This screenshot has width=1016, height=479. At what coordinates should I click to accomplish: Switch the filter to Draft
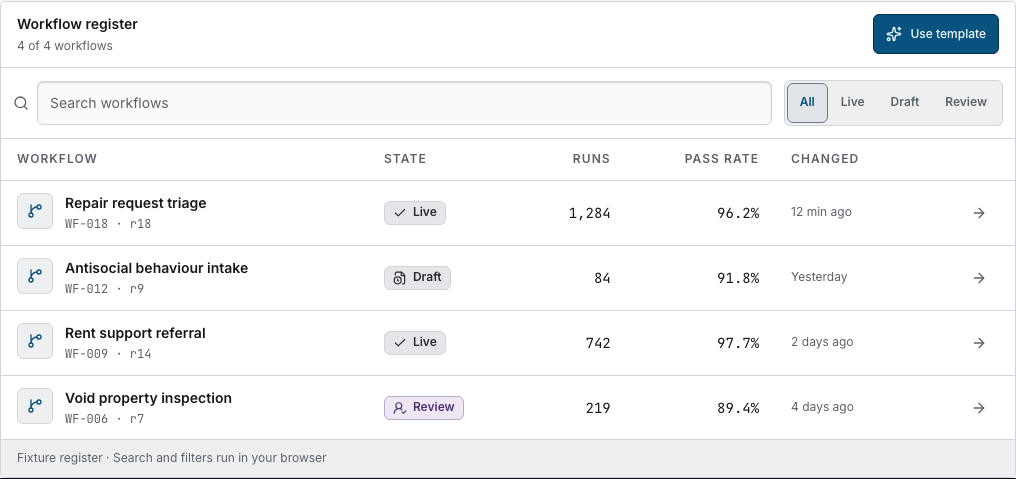905,102
